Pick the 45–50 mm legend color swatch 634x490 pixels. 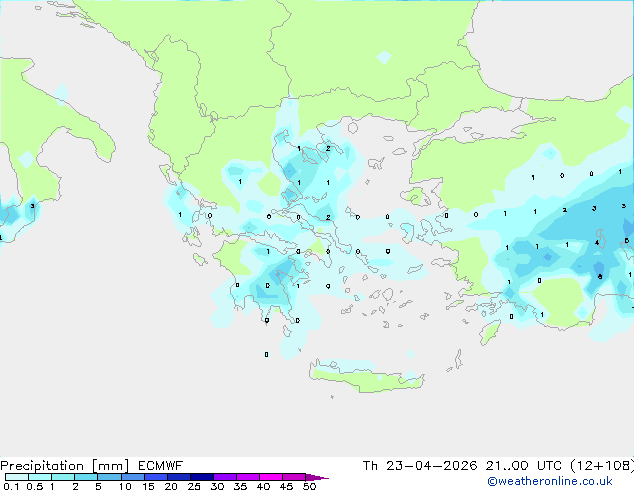(x=294, y=477)
